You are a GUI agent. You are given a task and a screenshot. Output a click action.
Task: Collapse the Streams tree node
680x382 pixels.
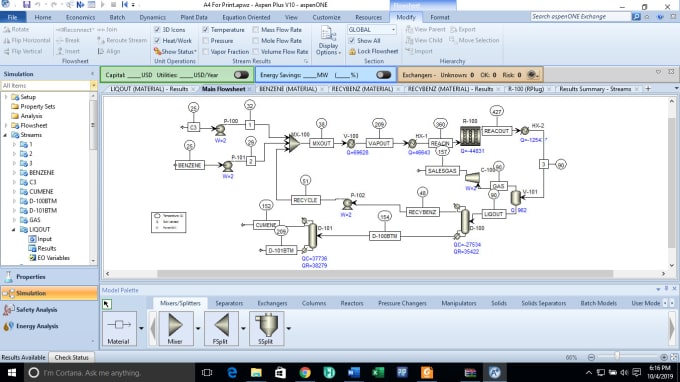coord(6,135)
